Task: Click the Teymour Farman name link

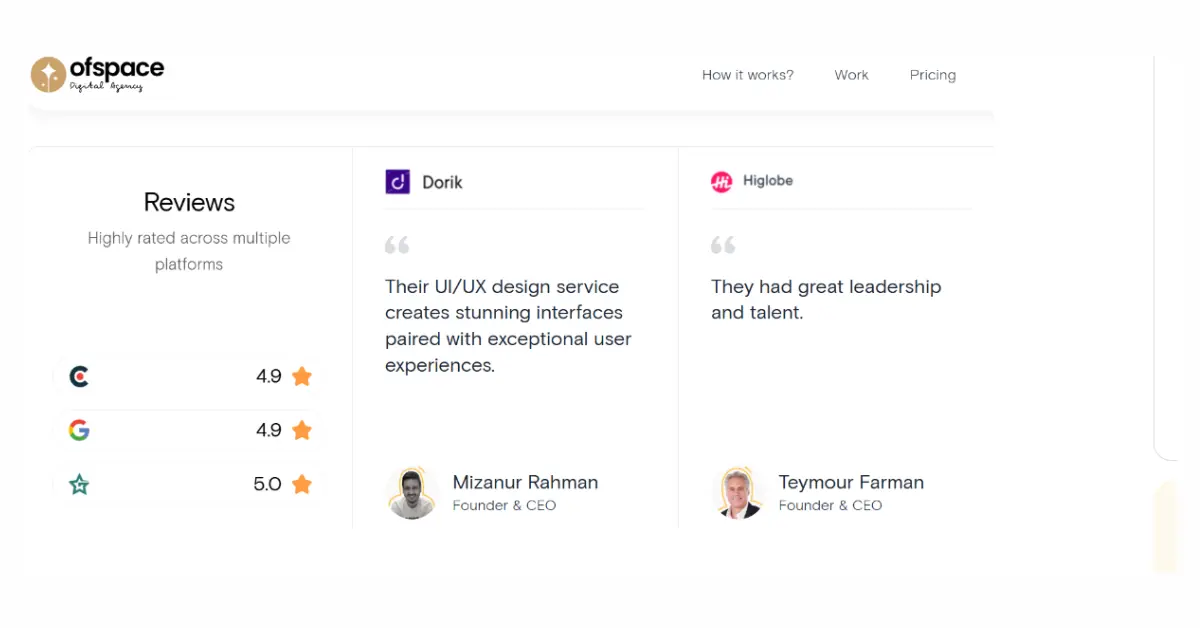Action: pyautogui.click(x=851, y=482)
